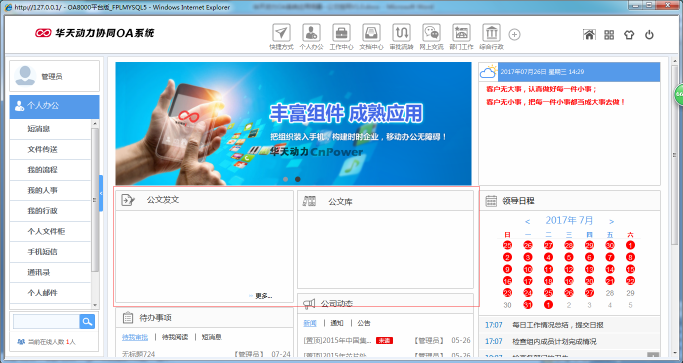683x363 pixels.
Task: Click the blue search magnifier button
Action: click(x=87, y=322)
